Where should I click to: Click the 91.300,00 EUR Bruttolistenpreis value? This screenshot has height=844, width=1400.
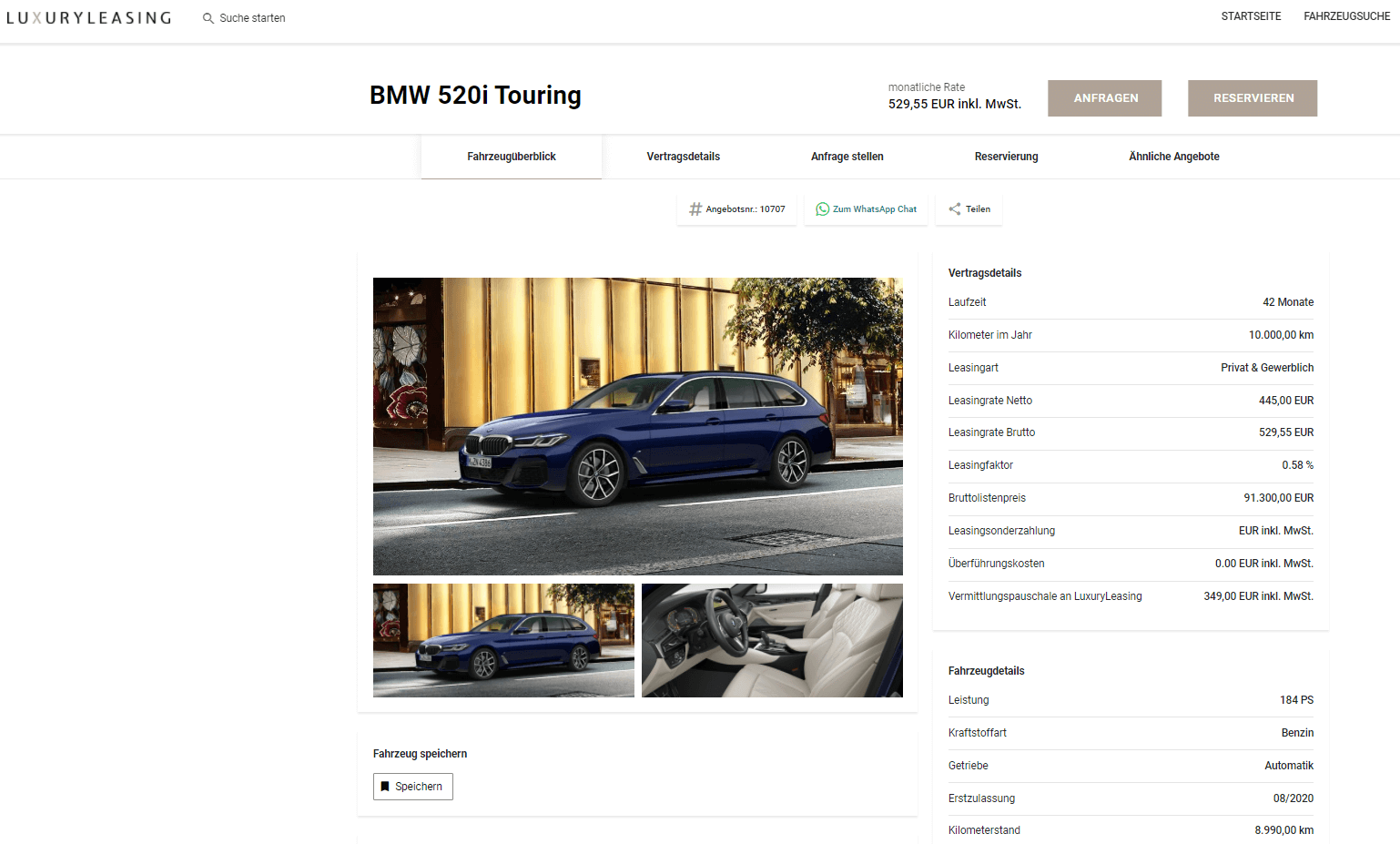click(x=1279, y=498)
